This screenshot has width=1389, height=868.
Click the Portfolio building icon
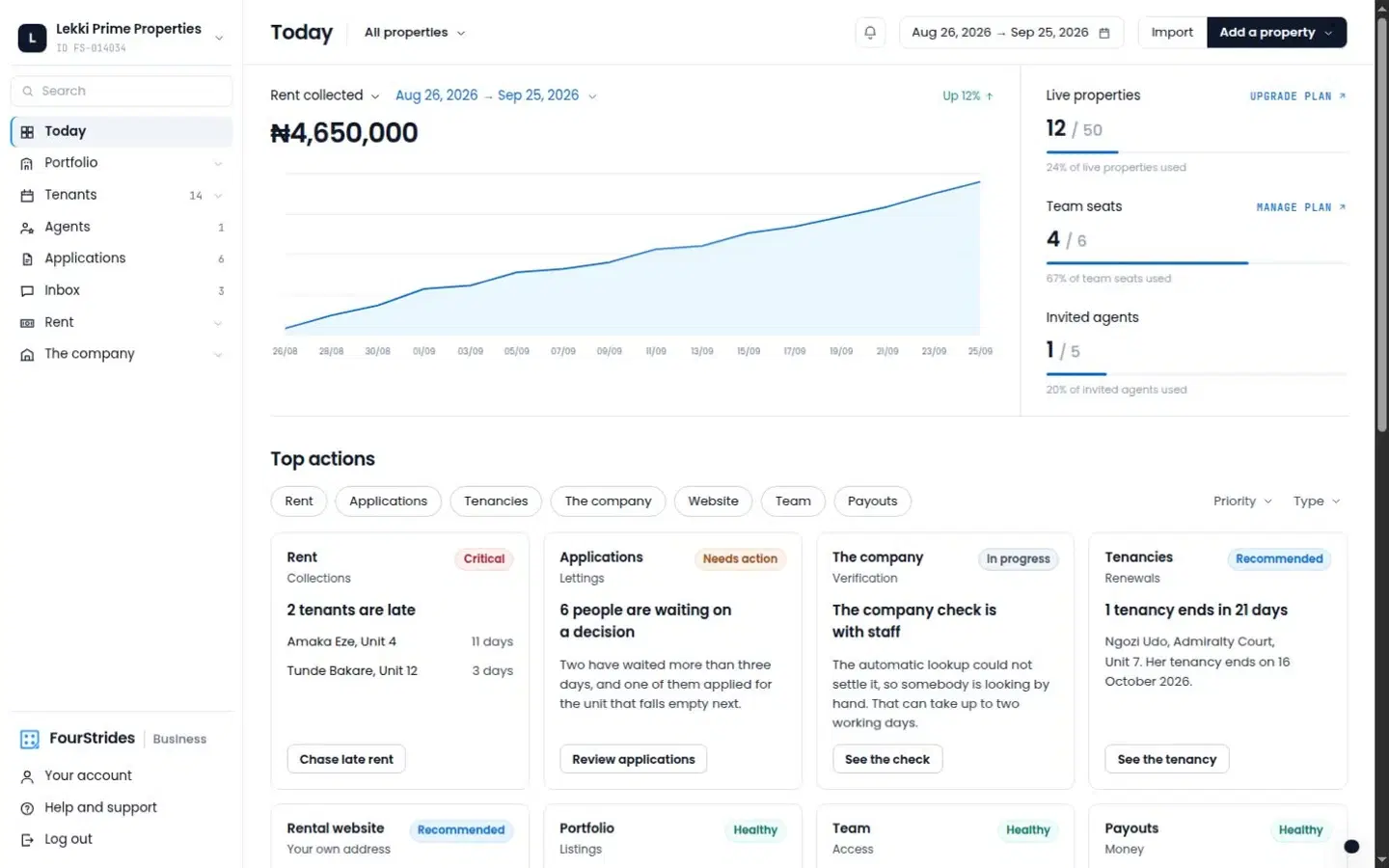(x=27, y=164)
